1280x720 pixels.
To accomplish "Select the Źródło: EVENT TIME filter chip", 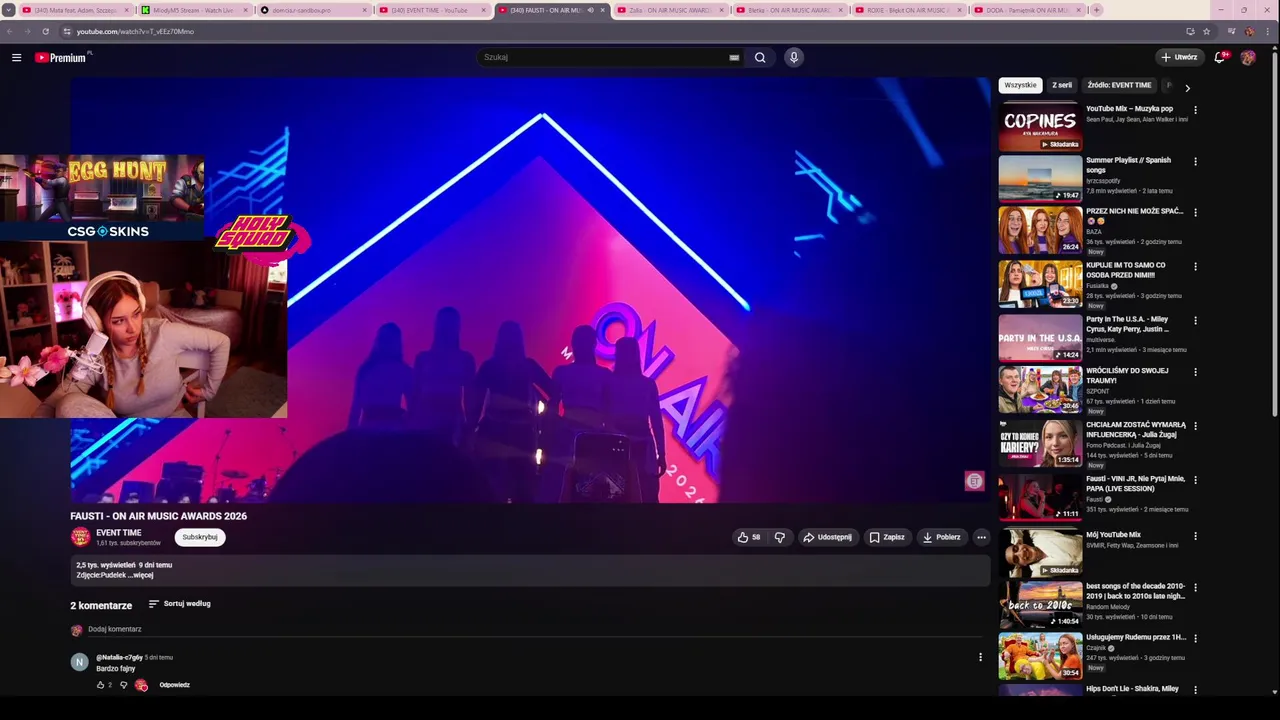I will [x=1119, y=85].
